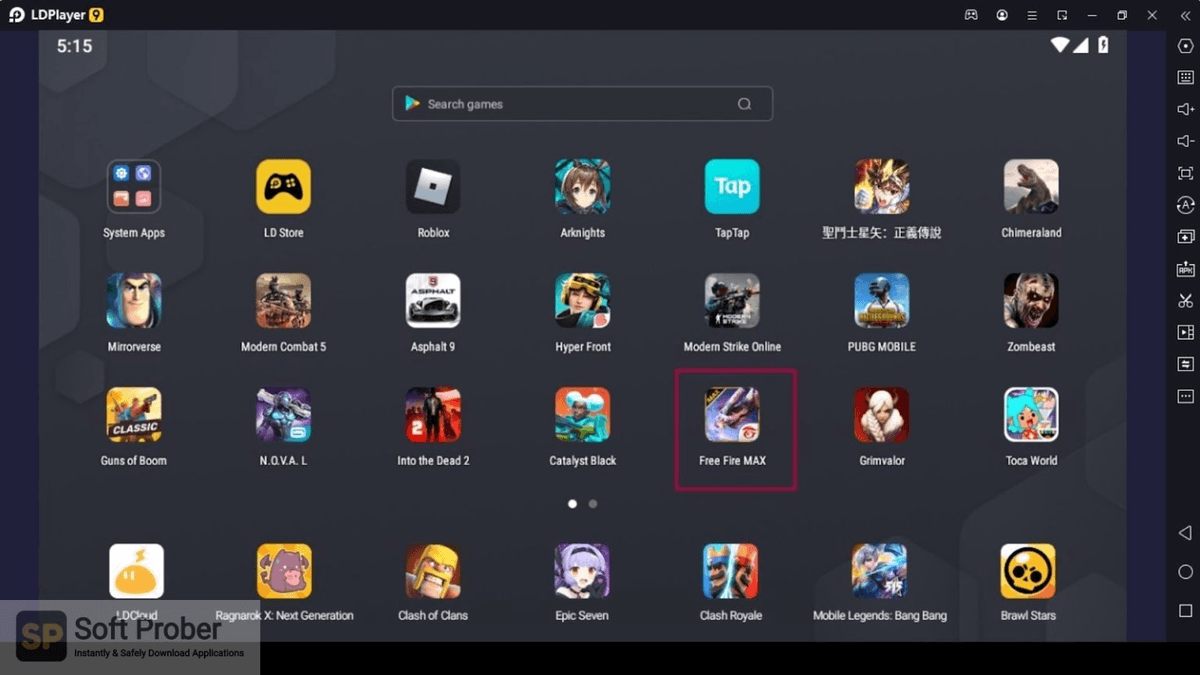
Task: Open Into the Dead 2
Action: tap(433, 415)
